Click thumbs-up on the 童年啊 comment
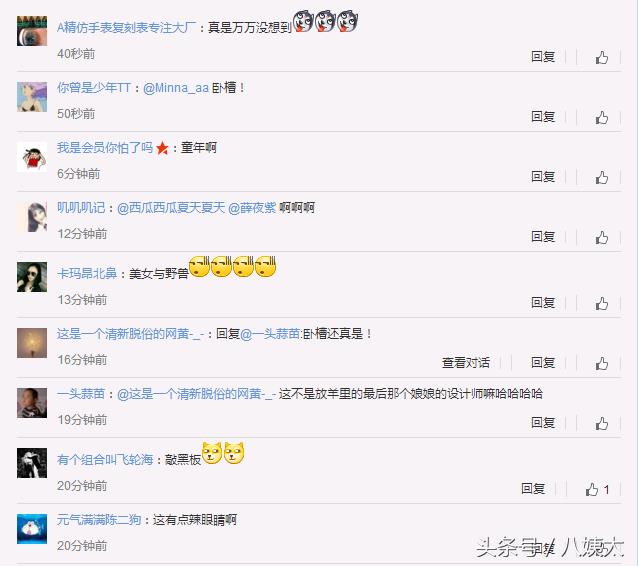The image size is (638, 566). point(602,177)
